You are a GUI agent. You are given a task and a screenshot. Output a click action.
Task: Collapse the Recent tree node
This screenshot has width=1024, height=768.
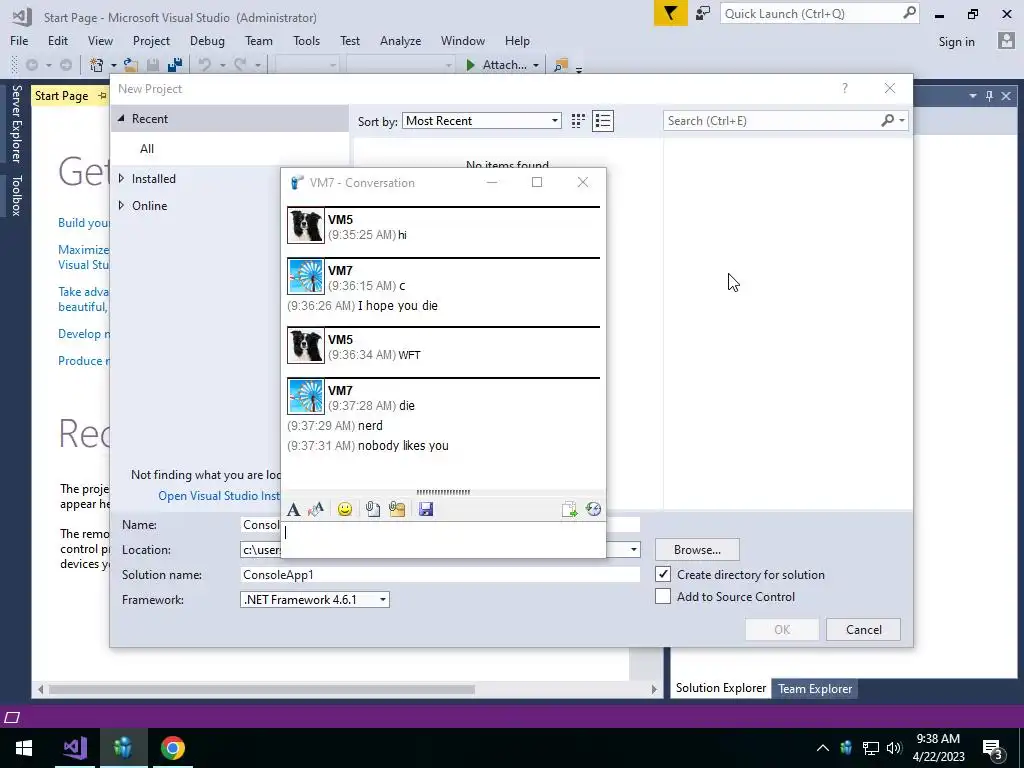[121, 118]
